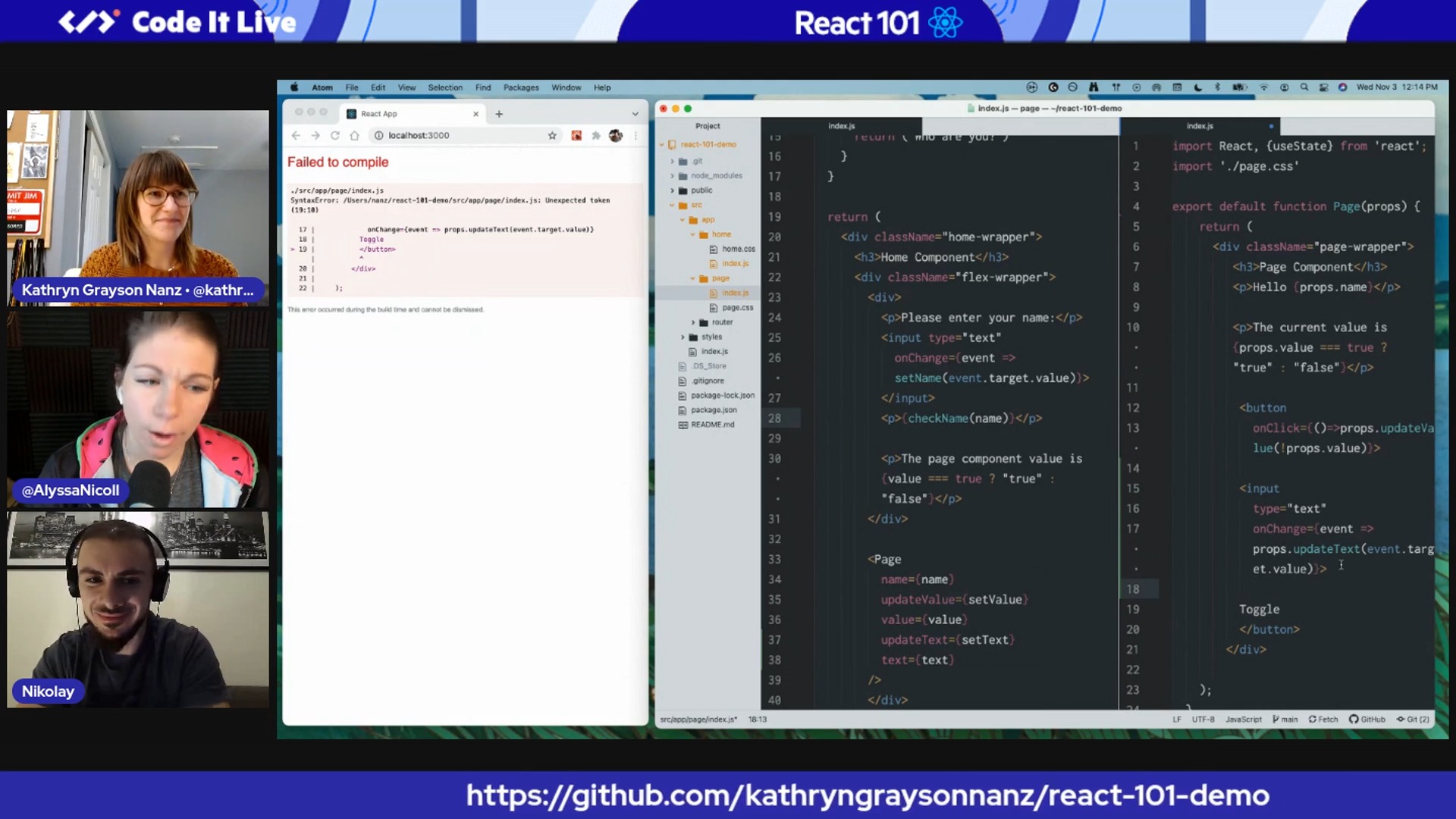The width and height of the screenshot is (1456, 819).
Task: Change the UTF-8 encoding selector
Action: pos(1203,720)
